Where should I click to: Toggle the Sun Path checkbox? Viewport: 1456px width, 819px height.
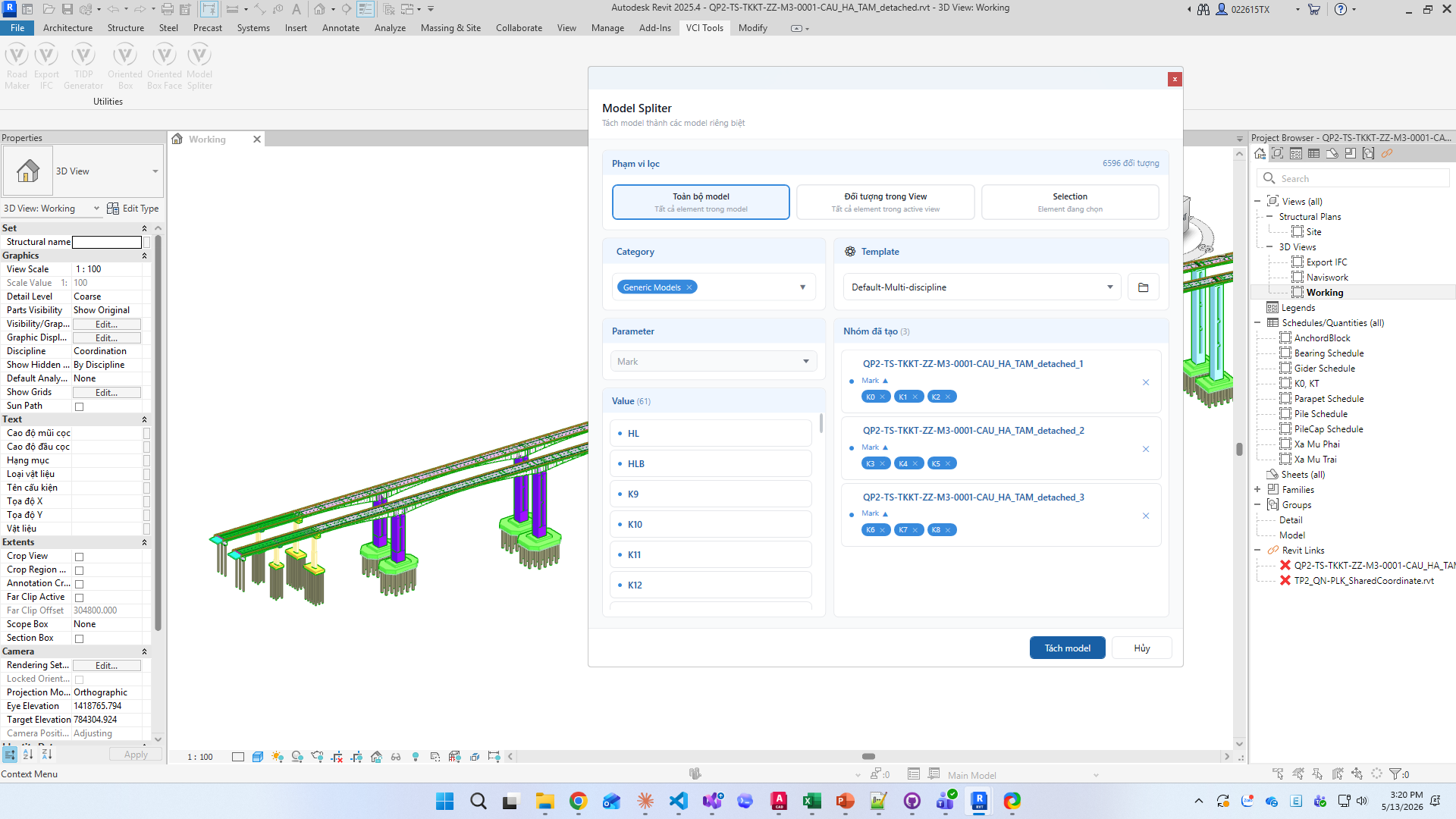79,406
